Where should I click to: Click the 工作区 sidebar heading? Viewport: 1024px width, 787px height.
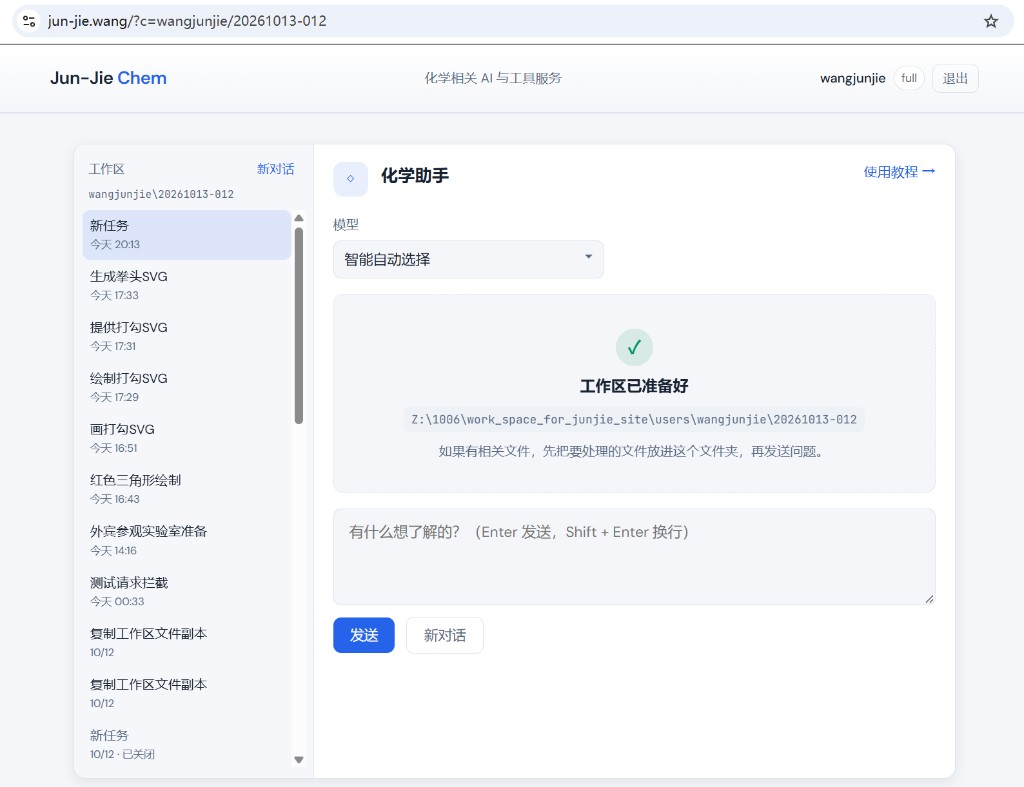pyautogui.click(x=106, y=169)
